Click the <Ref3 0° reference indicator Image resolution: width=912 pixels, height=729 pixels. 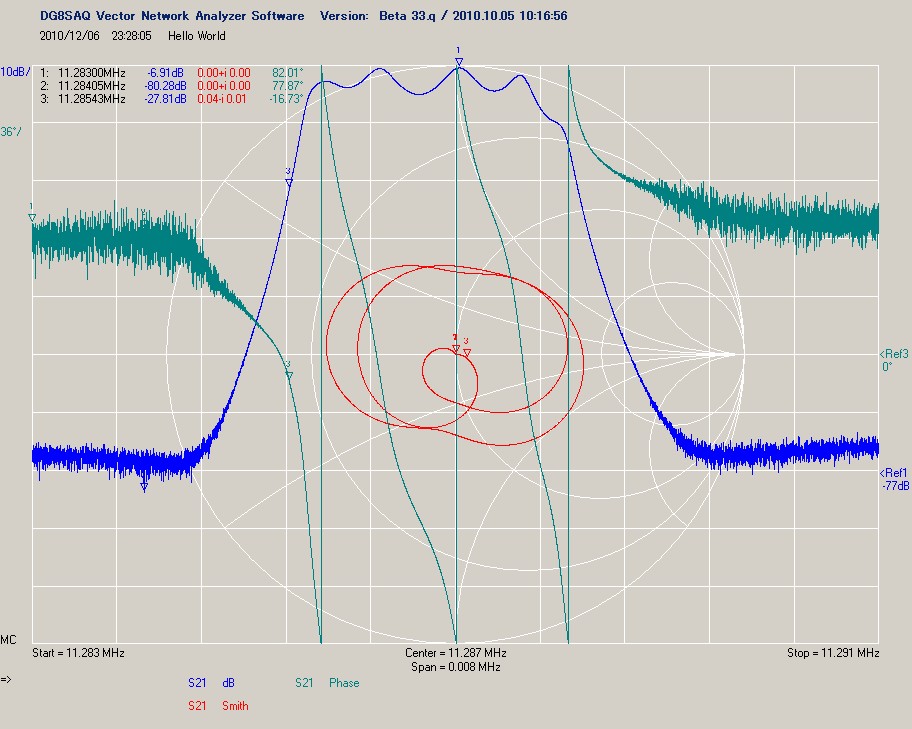[894, 360]
